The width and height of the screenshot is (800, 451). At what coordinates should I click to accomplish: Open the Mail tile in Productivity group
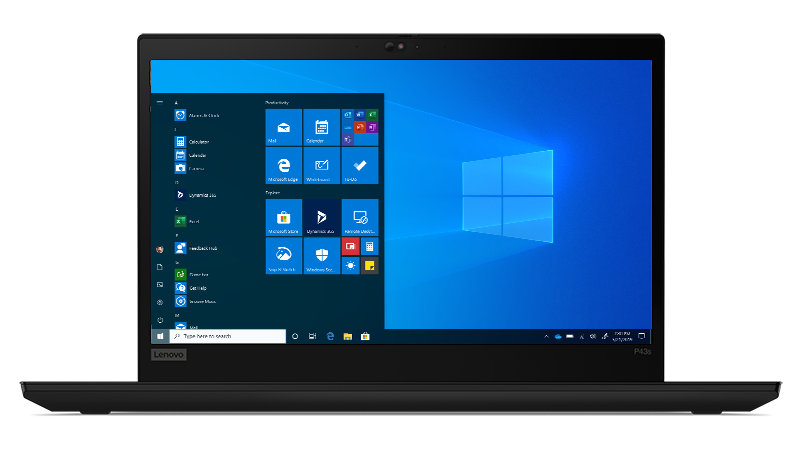284,127
